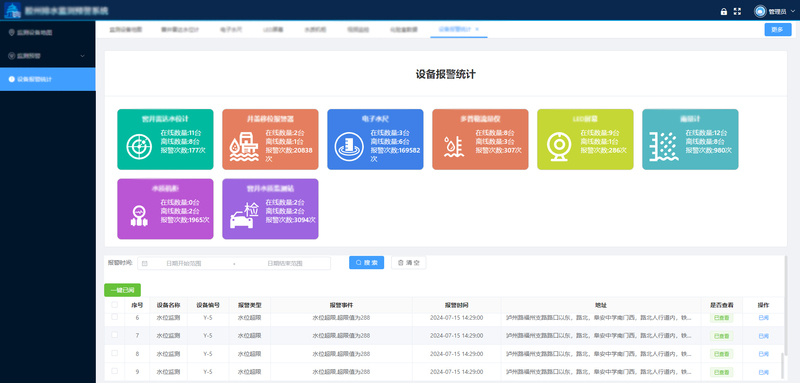Close the 设备报警统计 tab with its x
This screenshot has height=383, width=800.
(x=477, y=30)
